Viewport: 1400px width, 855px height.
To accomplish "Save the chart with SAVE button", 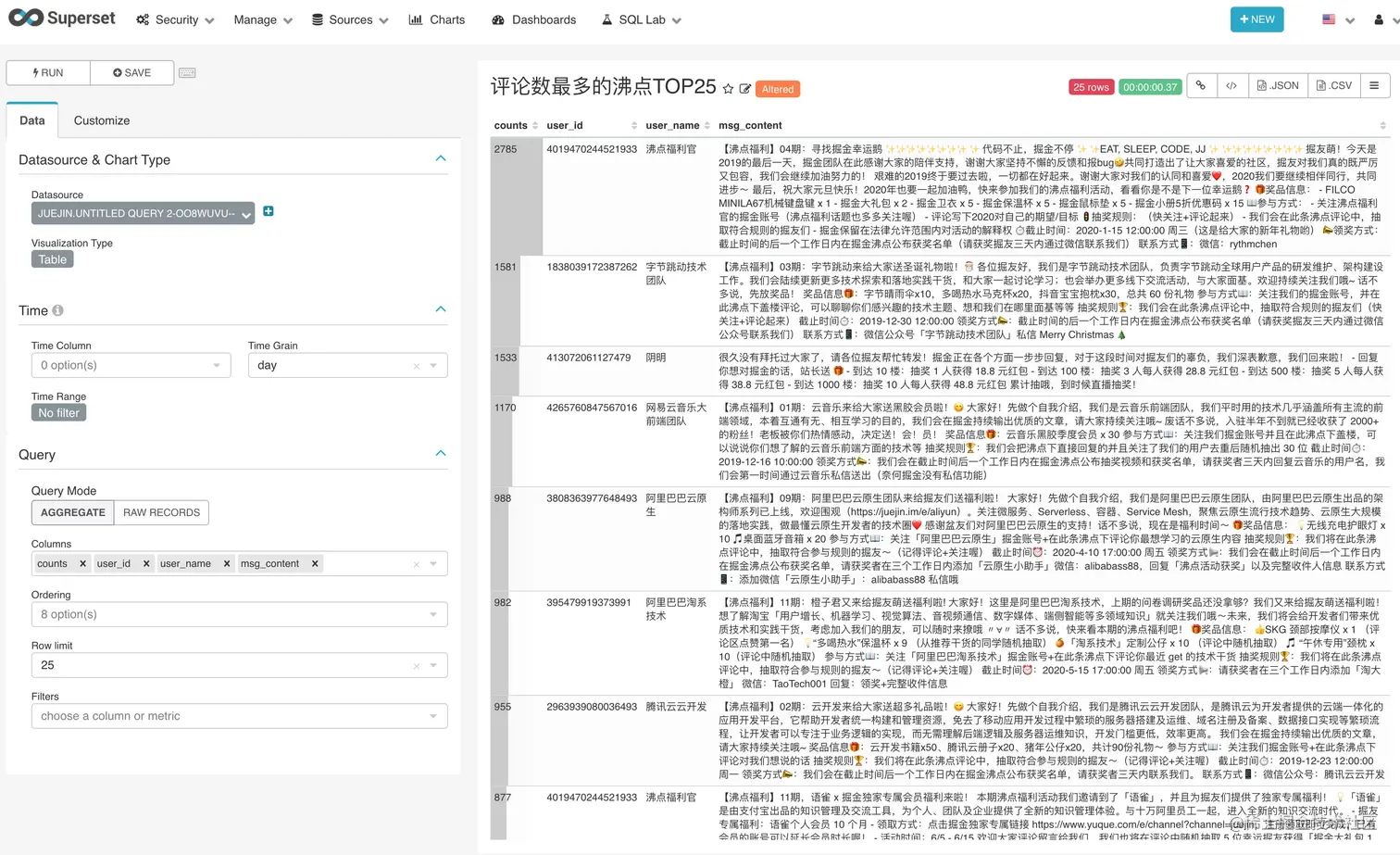I will pyautogui.click(x=132, y=72).
